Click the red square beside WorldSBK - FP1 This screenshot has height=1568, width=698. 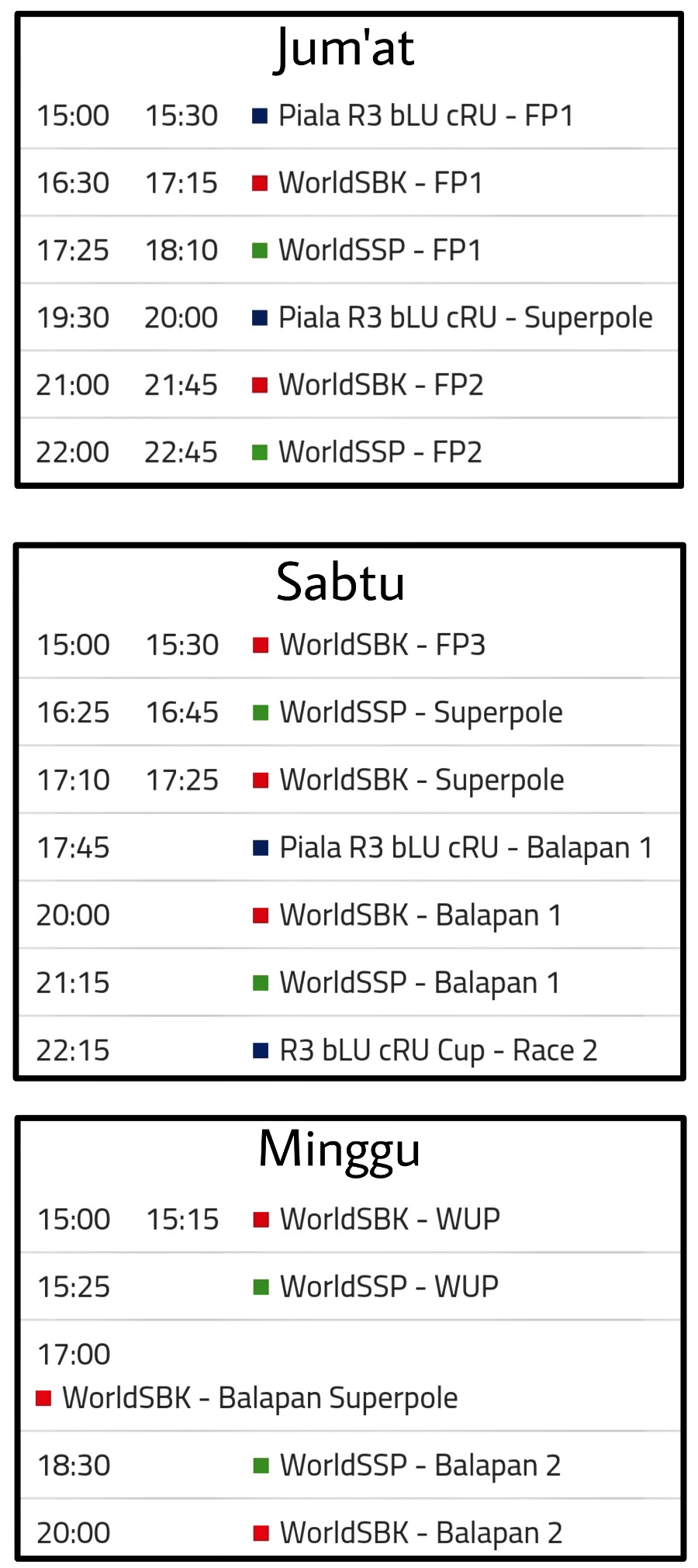tap(260, 183)
